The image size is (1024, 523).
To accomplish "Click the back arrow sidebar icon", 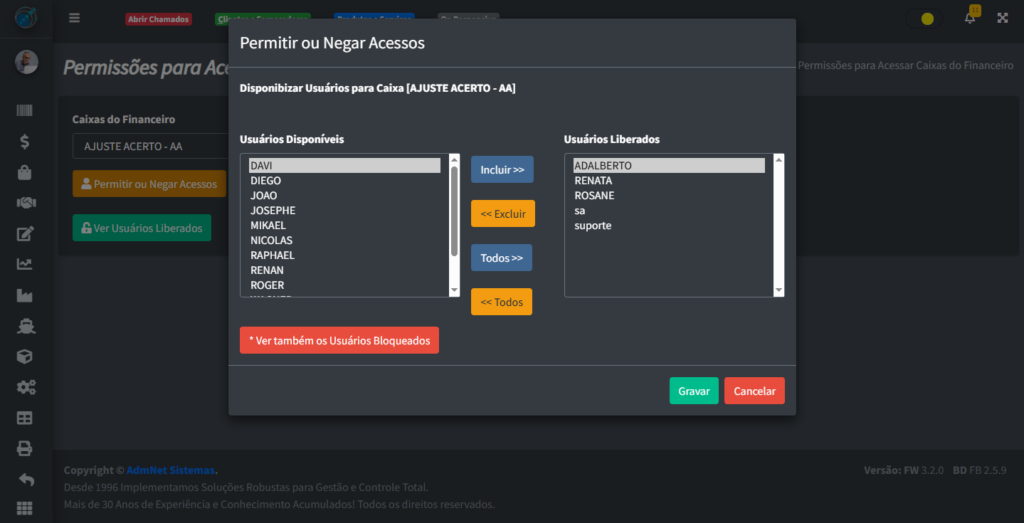I will coord(25,480).
